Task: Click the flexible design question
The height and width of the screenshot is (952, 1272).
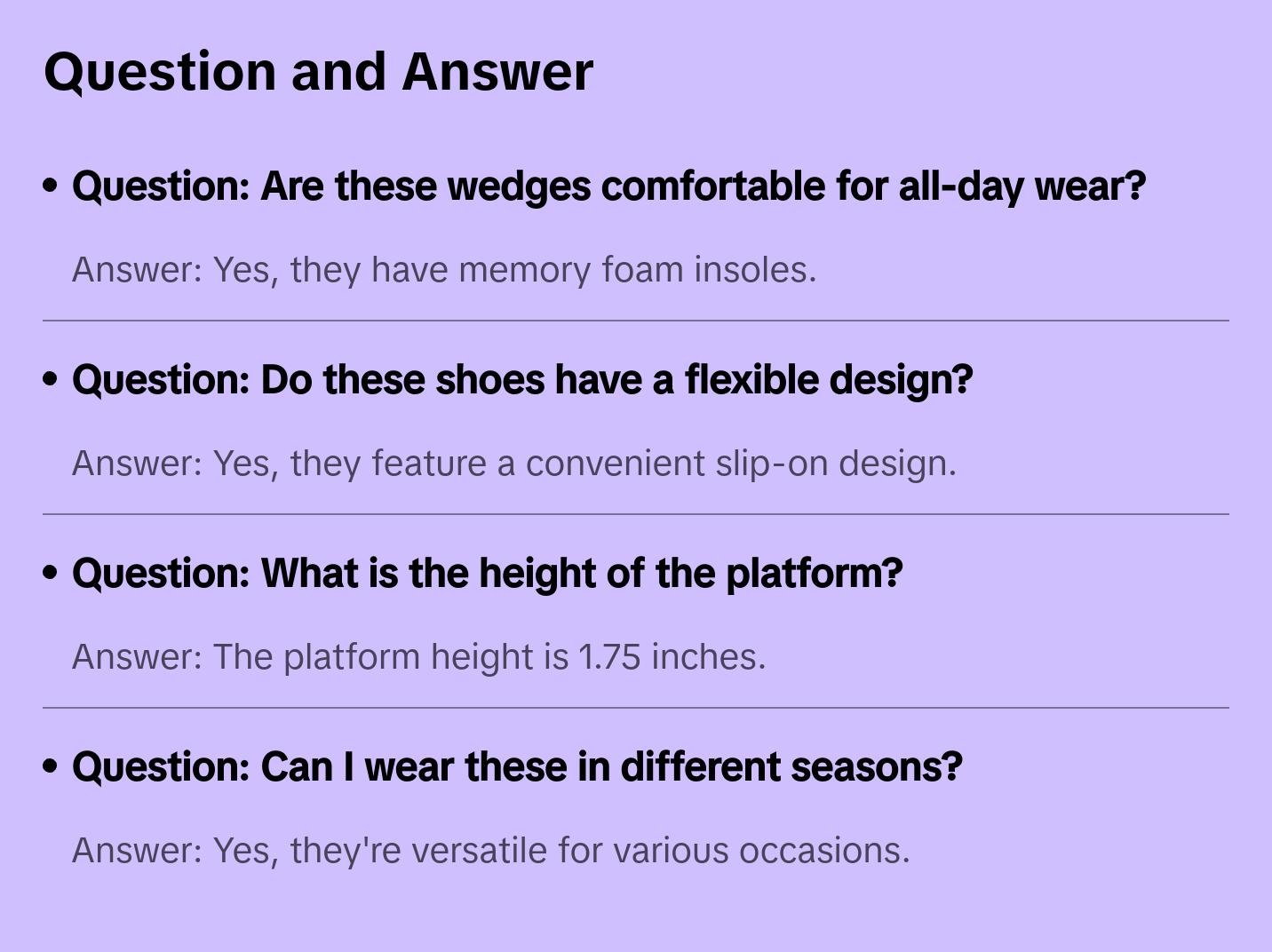Action: coord(522,380)
